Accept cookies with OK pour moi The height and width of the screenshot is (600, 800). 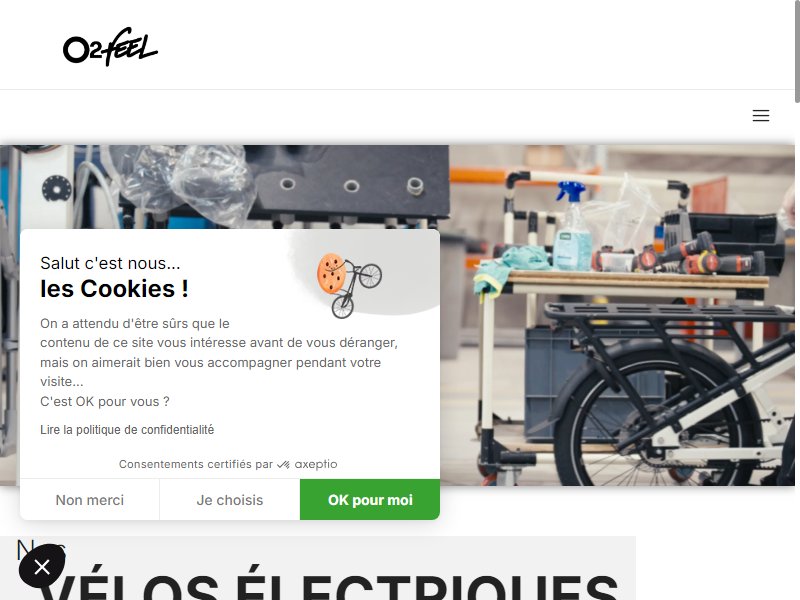(x=370, y=500)
